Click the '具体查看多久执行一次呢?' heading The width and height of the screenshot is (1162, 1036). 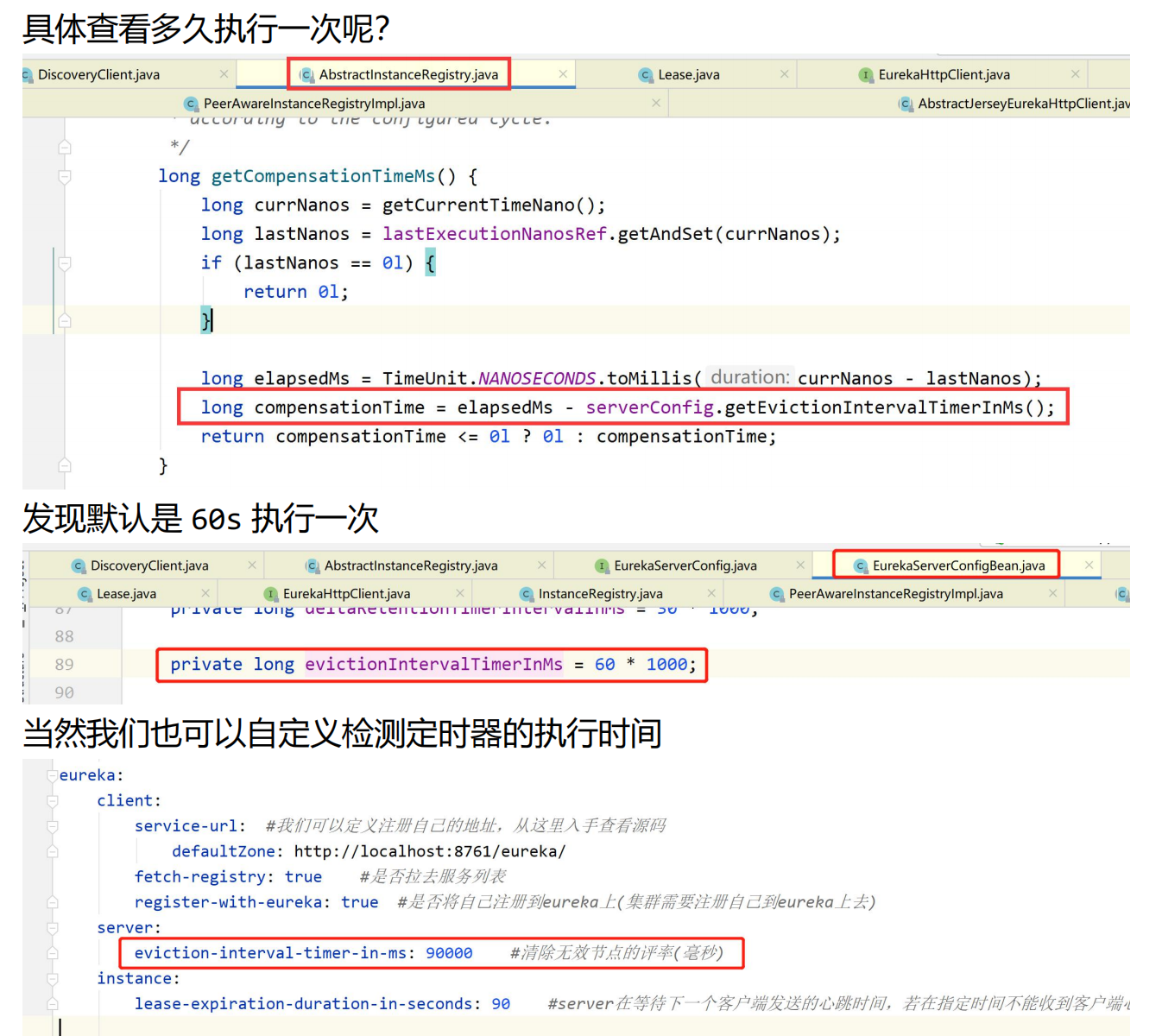[206, 28]
